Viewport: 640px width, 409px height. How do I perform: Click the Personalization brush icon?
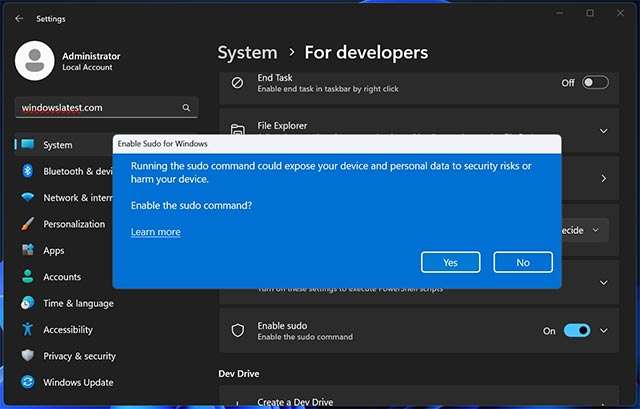[x=28, y=224]
